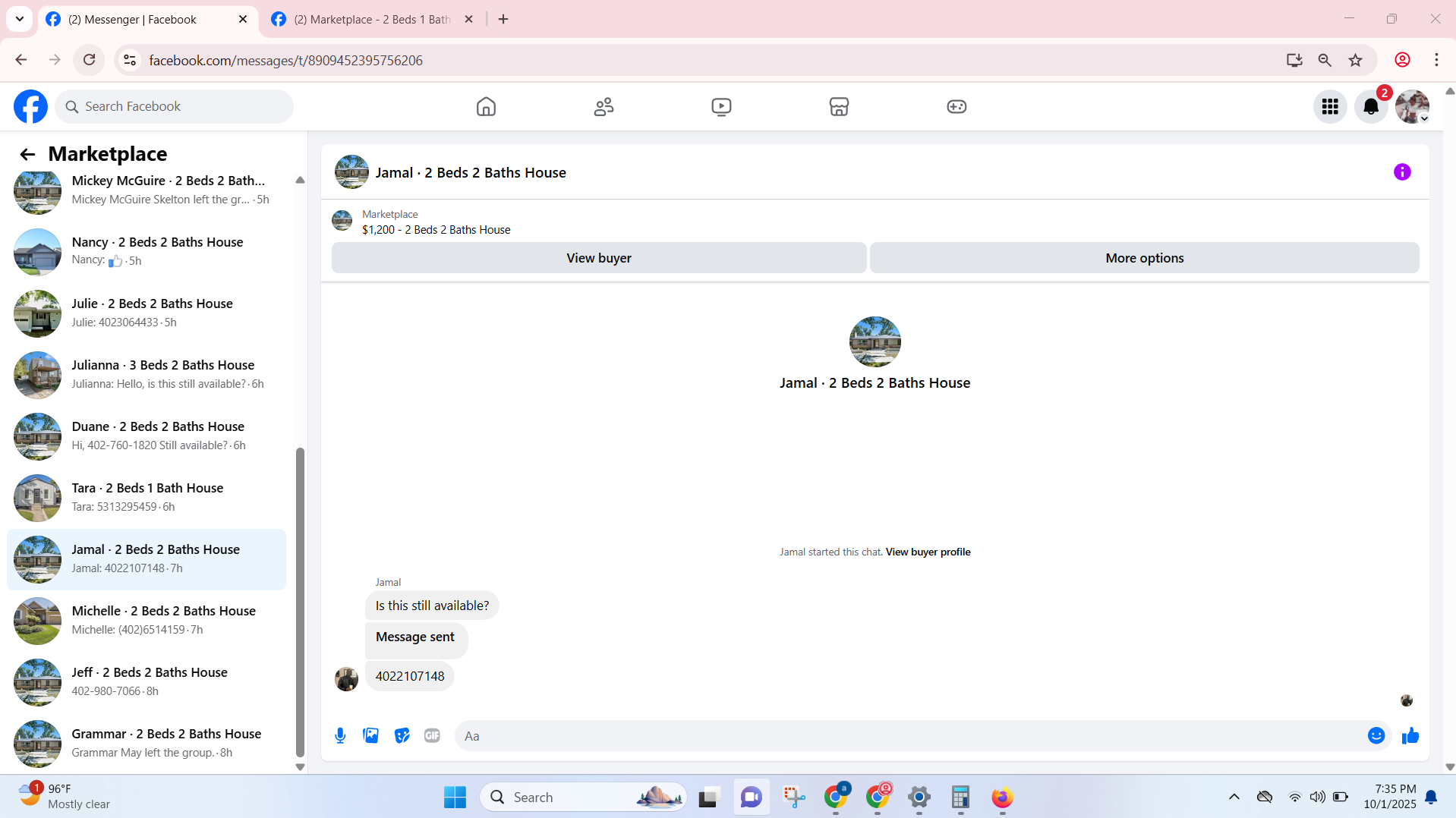The width and height of the screenshot is (1456, 818).
Task: Open the account profile picture menu
Action: click(1412, 107)
